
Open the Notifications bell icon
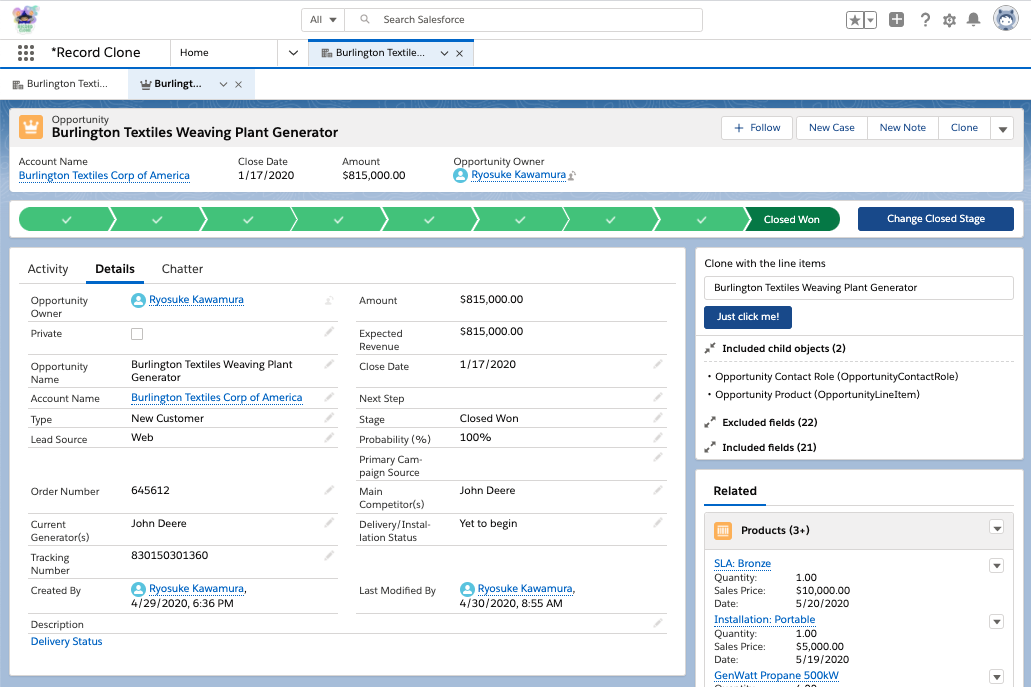click(973, 20)
